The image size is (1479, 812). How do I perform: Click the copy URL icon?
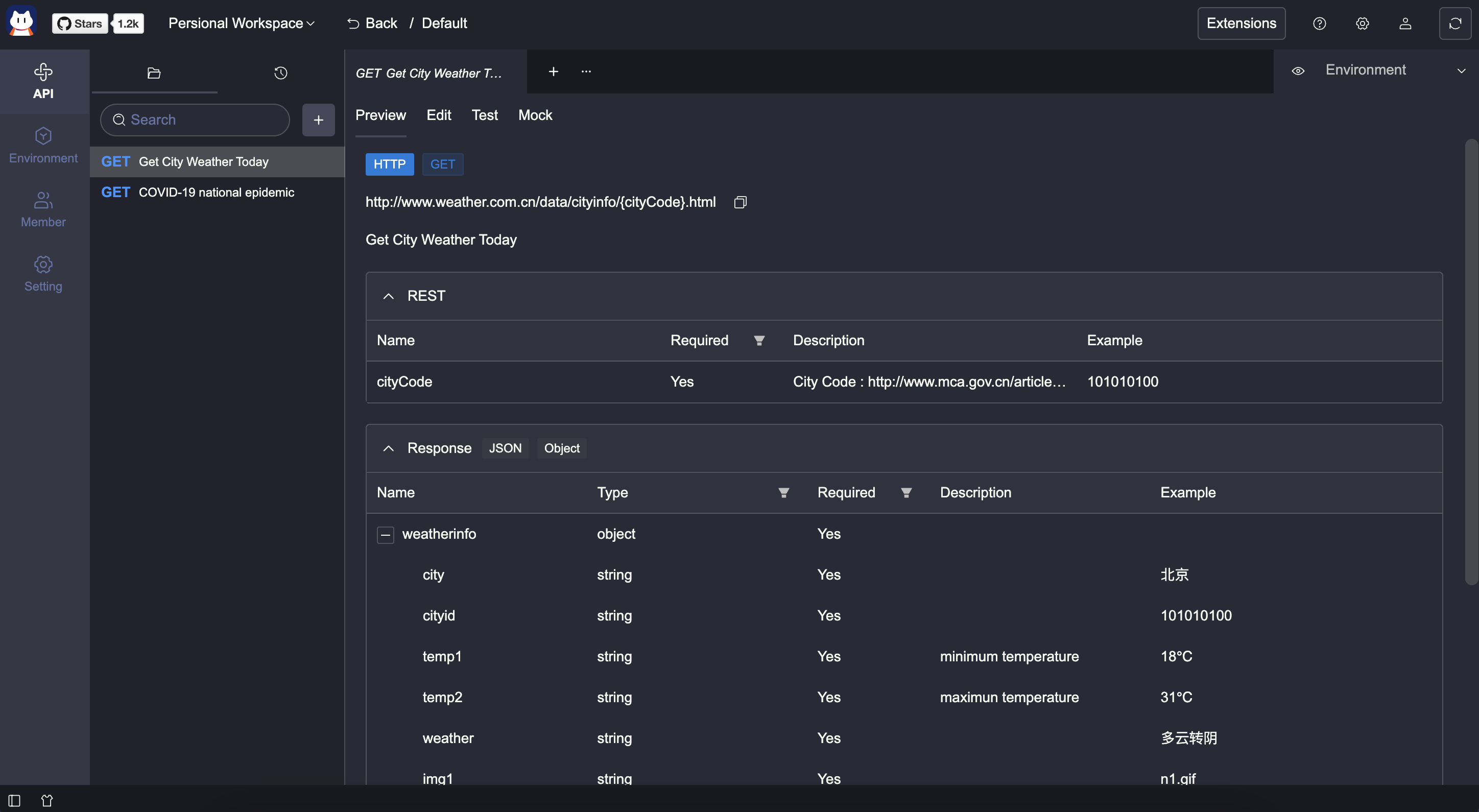click(740, 202)
